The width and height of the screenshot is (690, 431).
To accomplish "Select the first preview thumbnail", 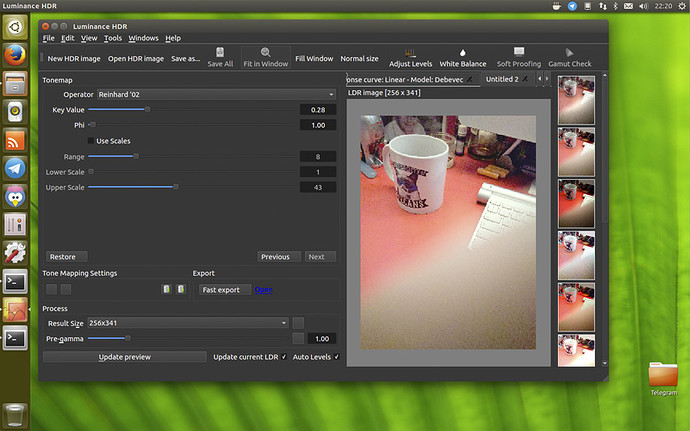I will click(576, 100).
